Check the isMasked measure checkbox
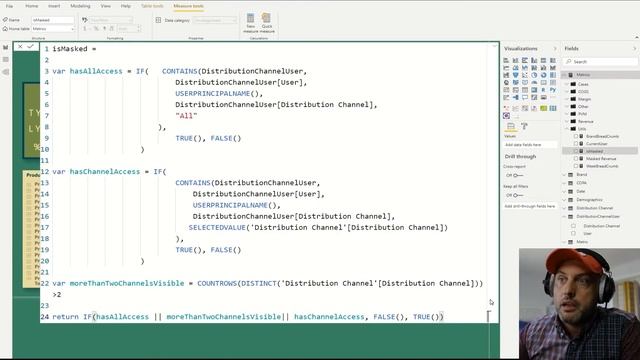 576,151
